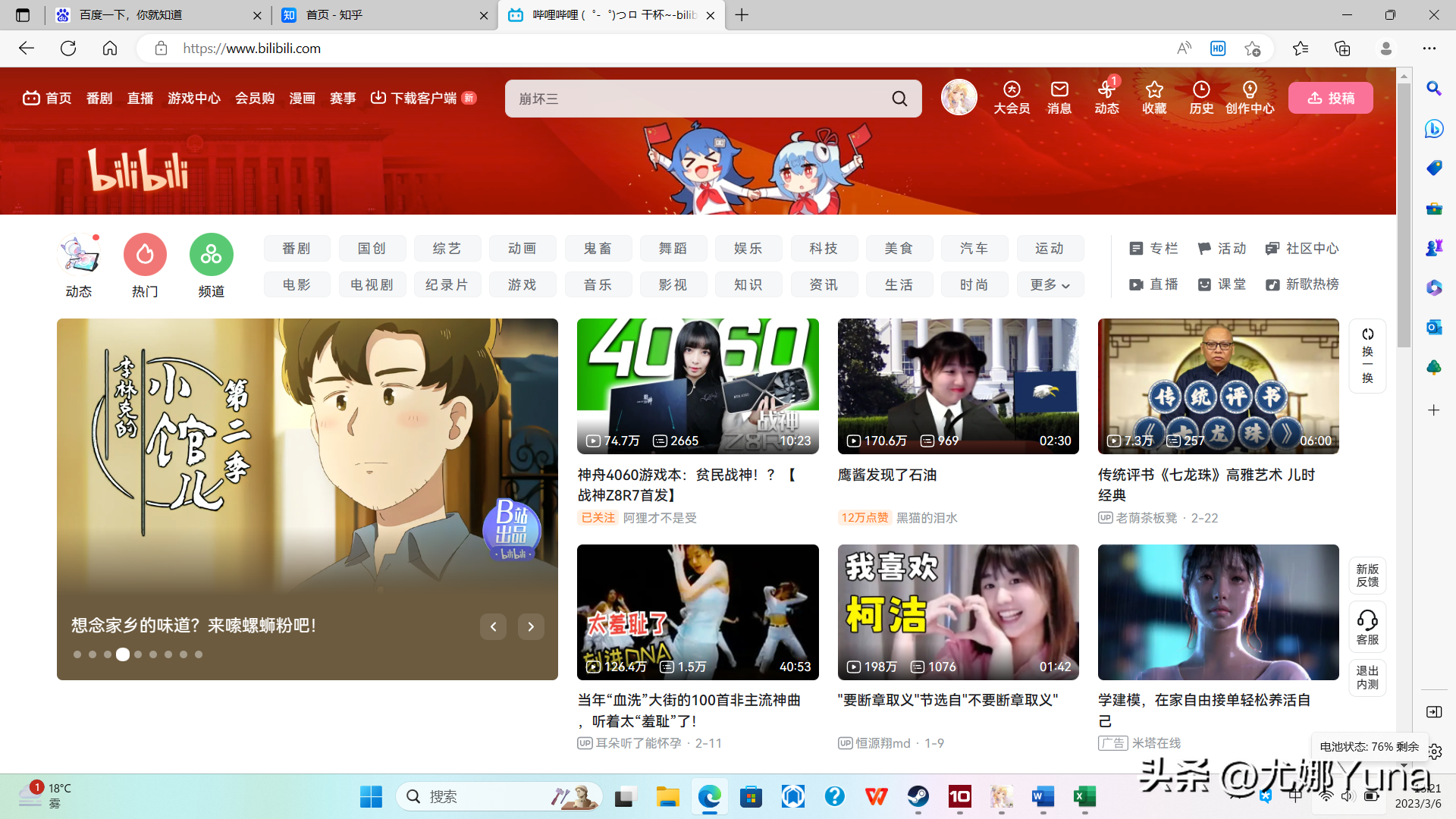The height and width of the screenshot is (819, 1456).
Task: Go to next carousel slide arrow
Action: [x=531, y=626]
